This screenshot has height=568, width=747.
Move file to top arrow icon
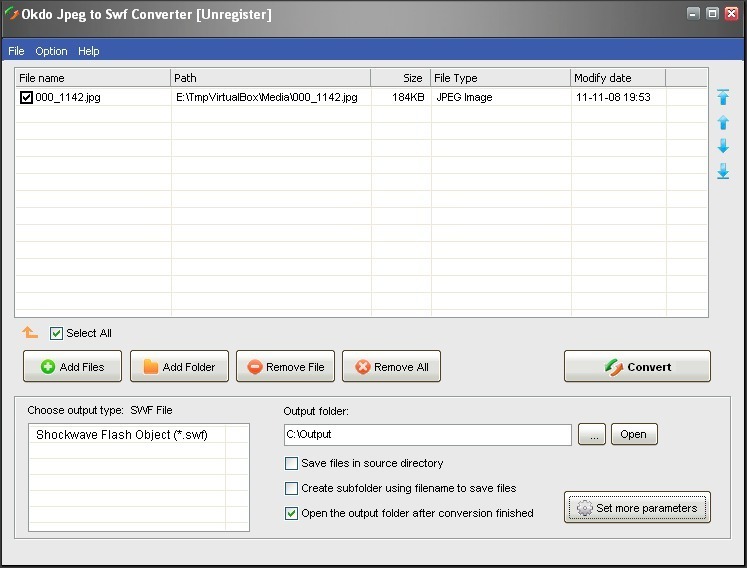point(723,97)
